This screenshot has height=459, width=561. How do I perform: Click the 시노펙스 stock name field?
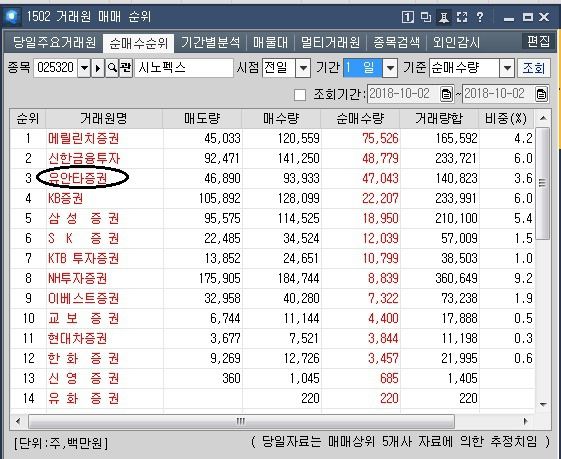[x=184, y=68]
